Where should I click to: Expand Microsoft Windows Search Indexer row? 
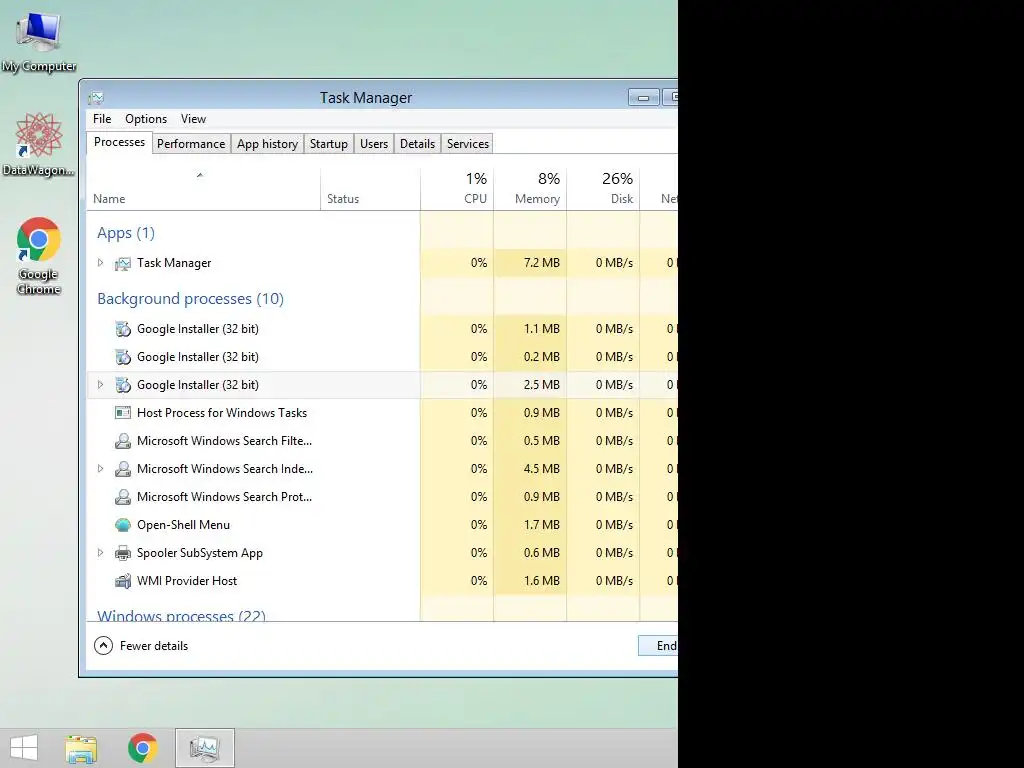coord(101,468)
